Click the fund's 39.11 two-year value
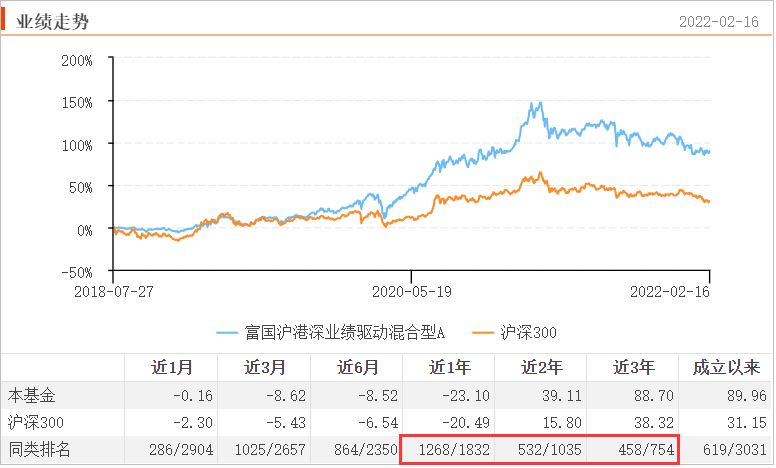776x468 pixels. 562,396
